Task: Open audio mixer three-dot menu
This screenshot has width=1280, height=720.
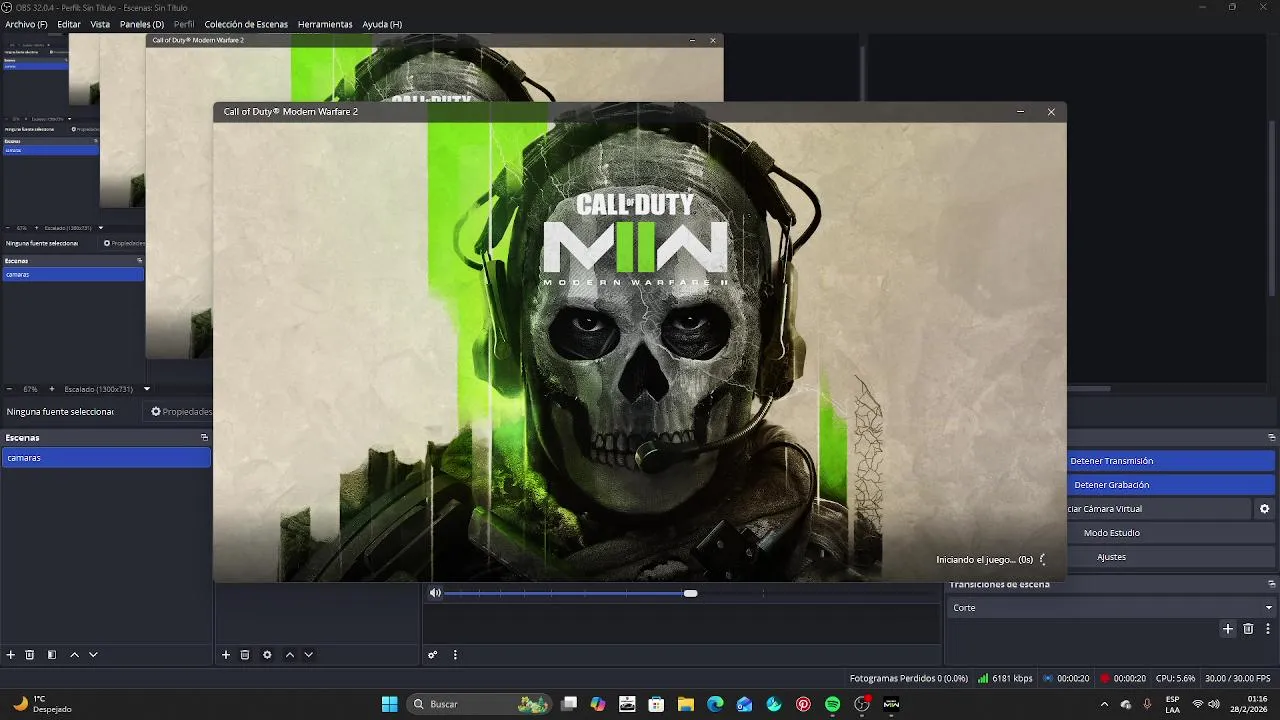Action: tap(455, 655)
